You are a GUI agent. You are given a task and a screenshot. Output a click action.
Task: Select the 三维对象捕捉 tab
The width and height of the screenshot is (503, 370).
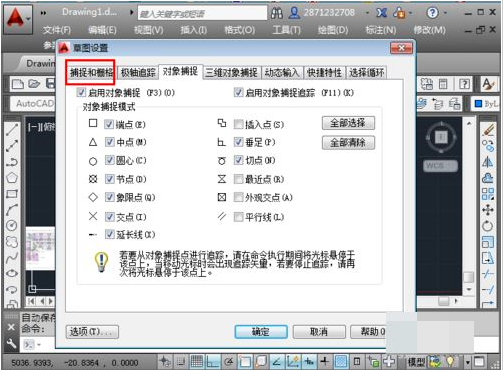[x=231, y=72]
